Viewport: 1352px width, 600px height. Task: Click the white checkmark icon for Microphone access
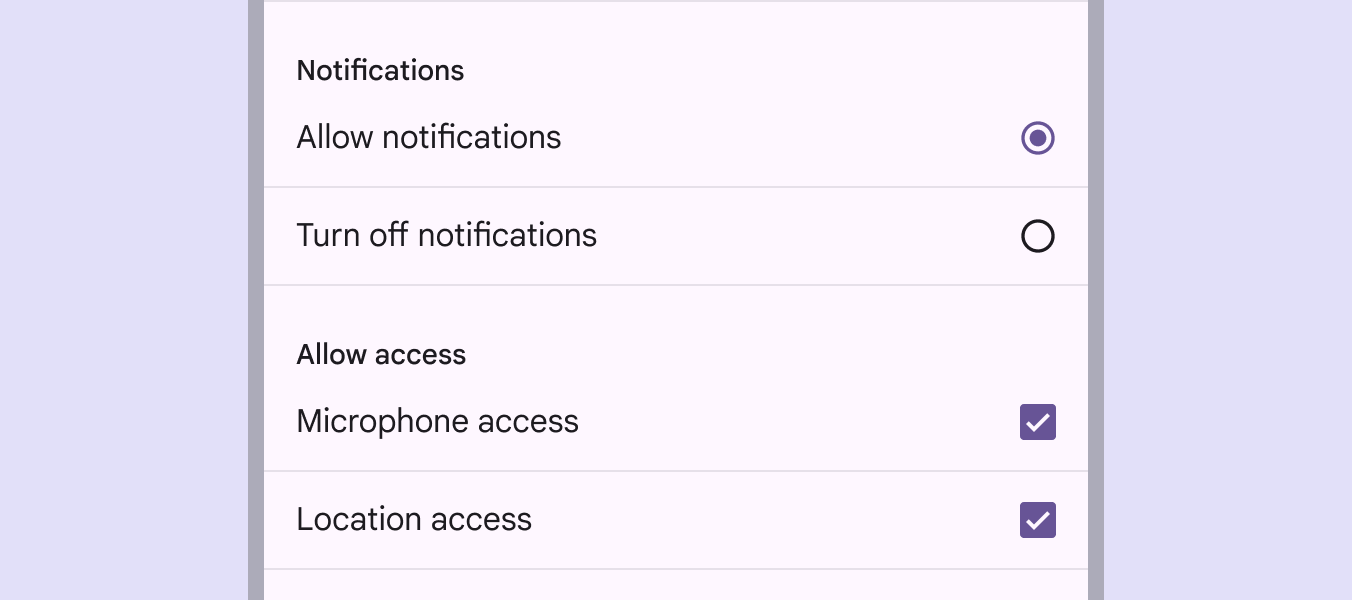(1037, 422)
